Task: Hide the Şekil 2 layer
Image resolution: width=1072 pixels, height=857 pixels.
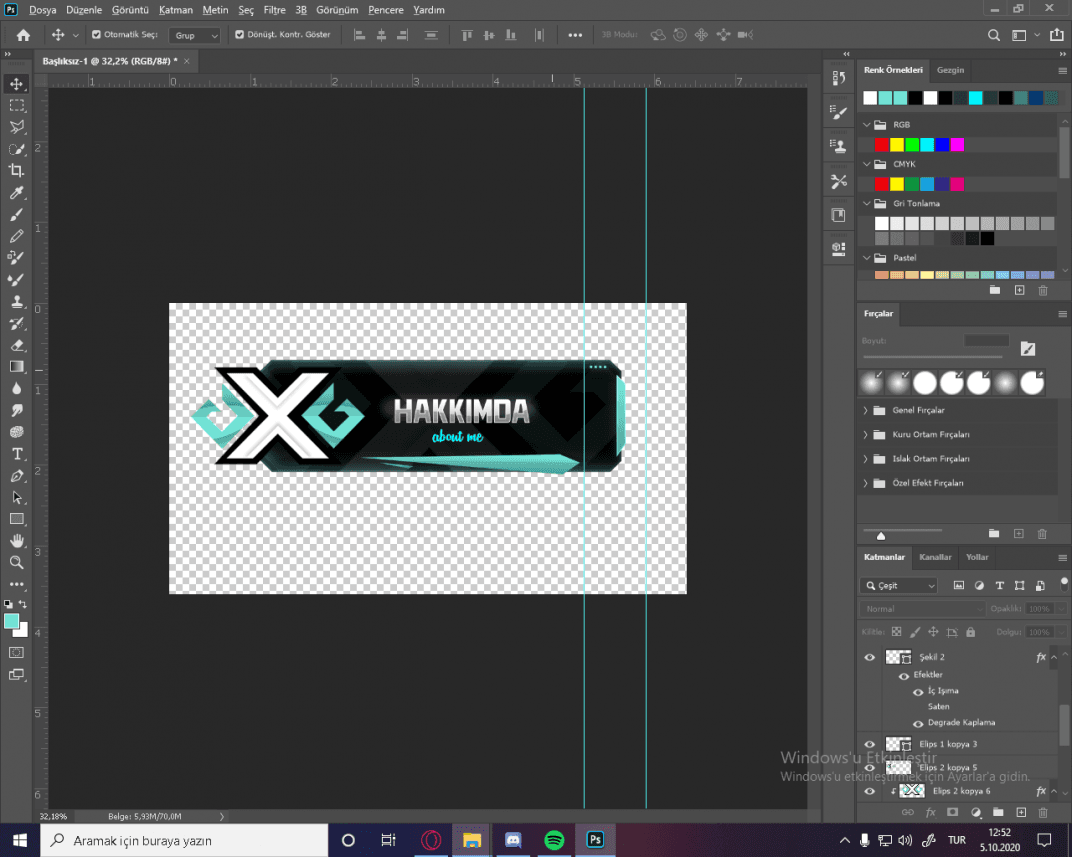Action: point(870,657)
